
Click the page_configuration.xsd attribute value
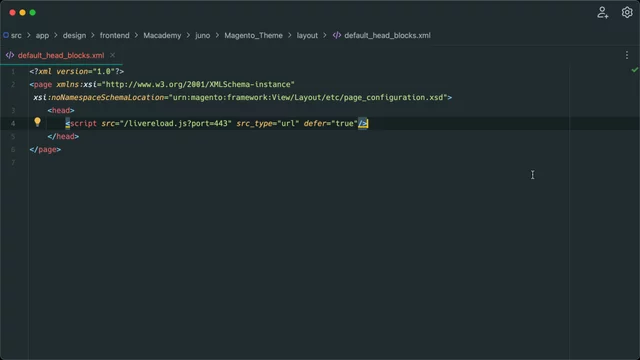pyautogui.click(x=308, y=98)
